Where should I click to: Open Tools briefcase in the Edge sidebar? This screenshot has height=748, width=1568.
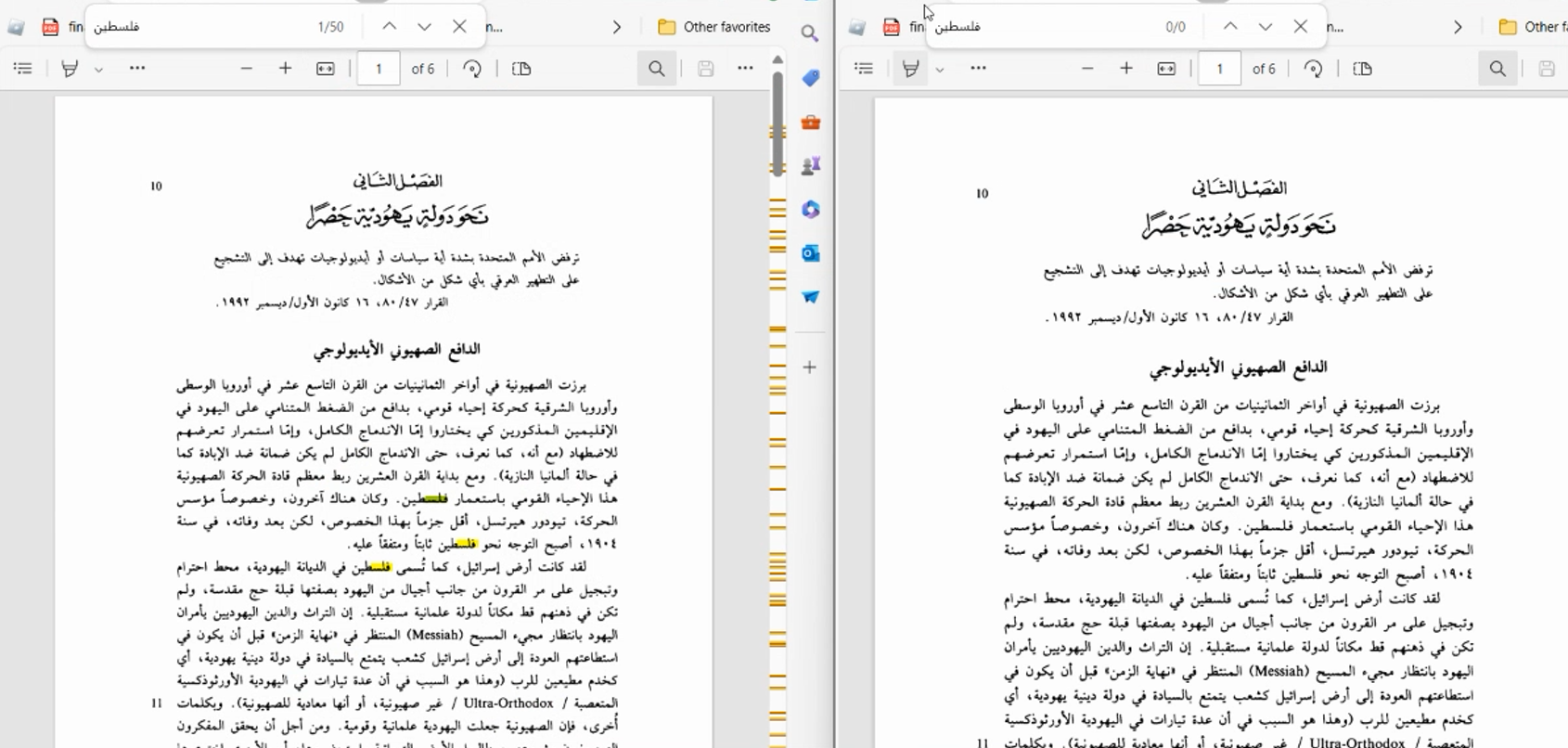click(x=810, y=122)
